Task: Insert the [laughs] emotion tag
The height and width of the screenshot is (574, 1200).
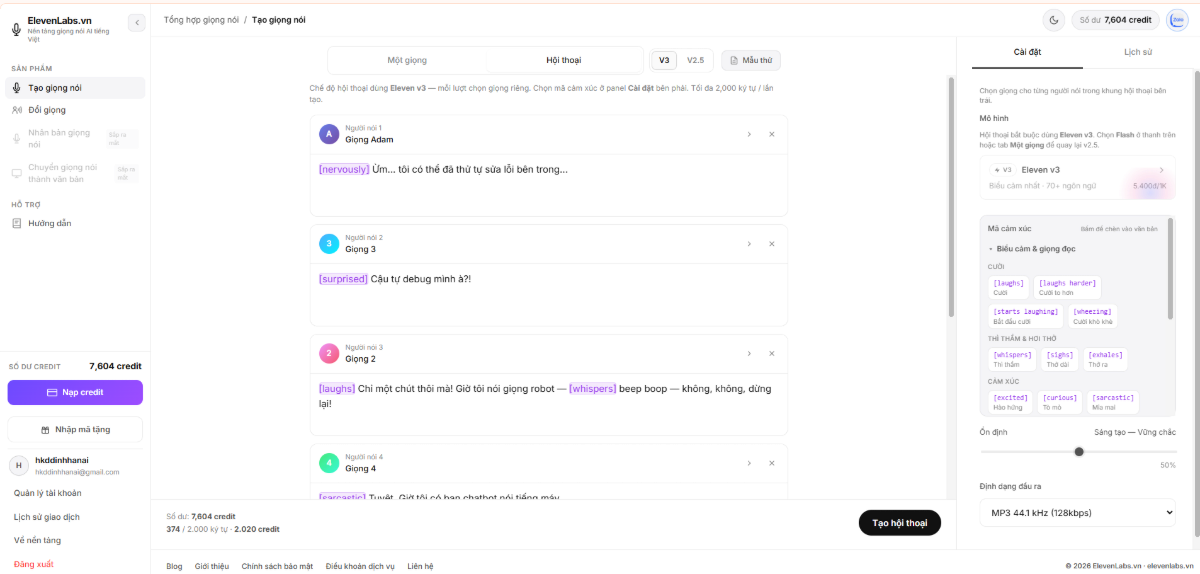Action: point(1008,288)
